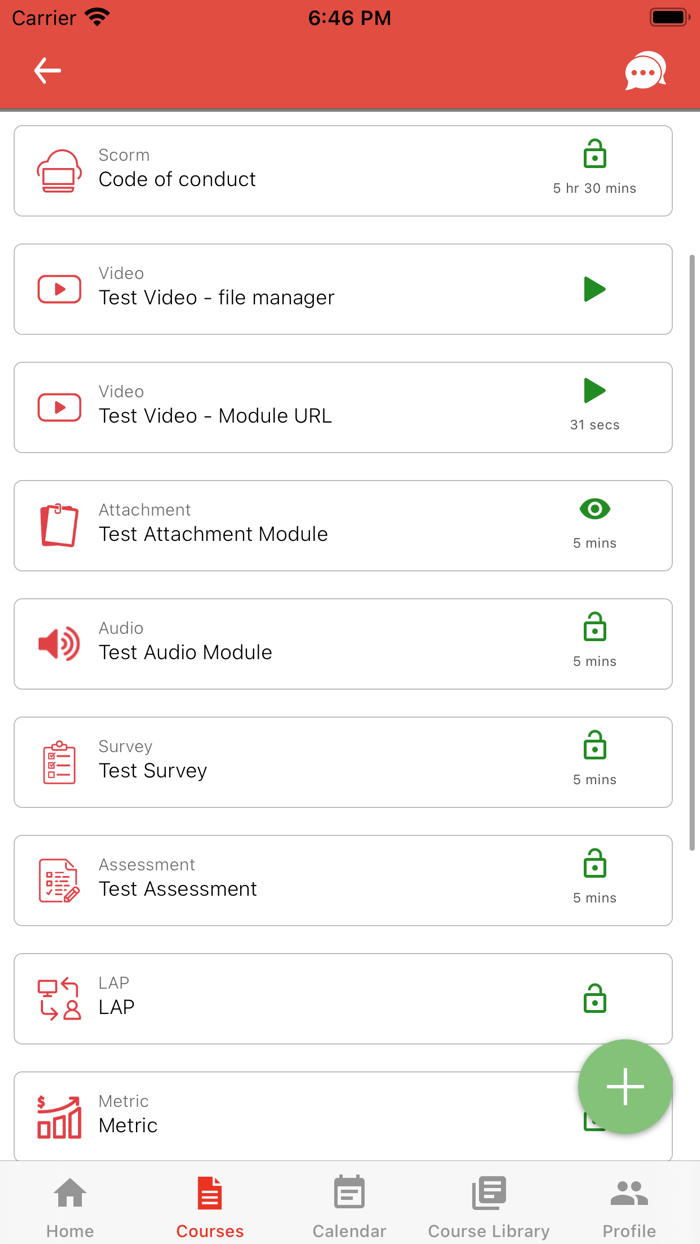Tap the 31 secs duration

pos(595,425)
